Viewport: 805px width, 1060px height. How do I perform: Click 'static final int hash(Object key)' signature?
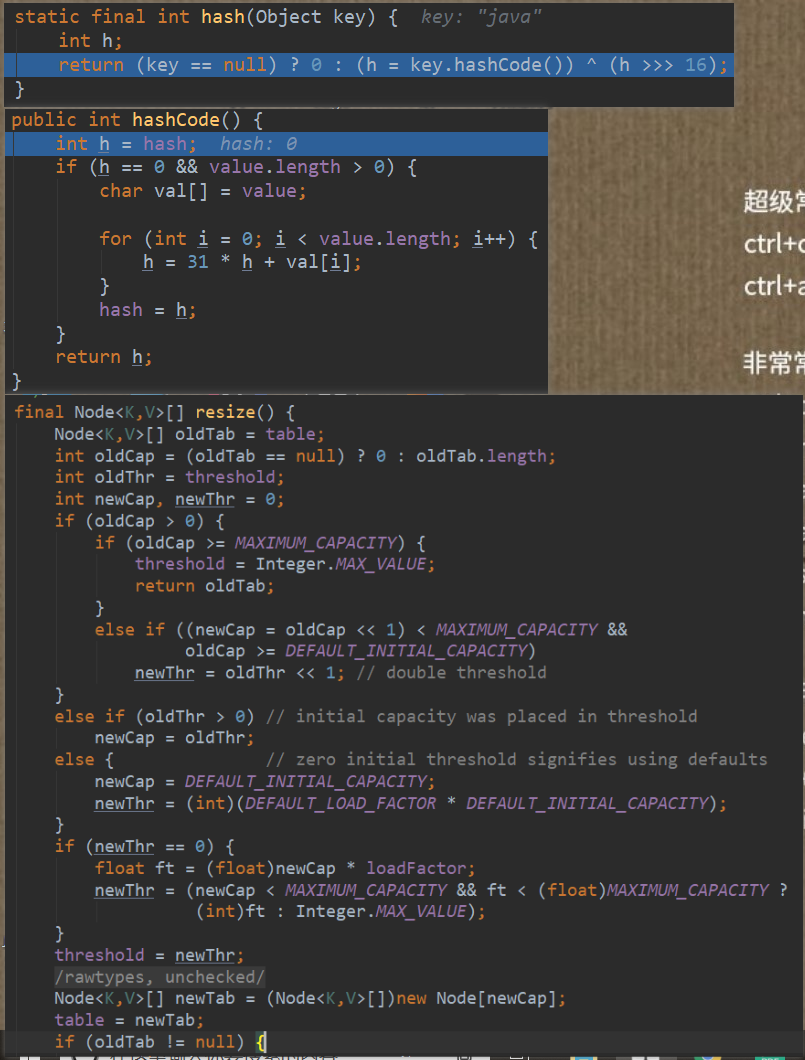206,17
